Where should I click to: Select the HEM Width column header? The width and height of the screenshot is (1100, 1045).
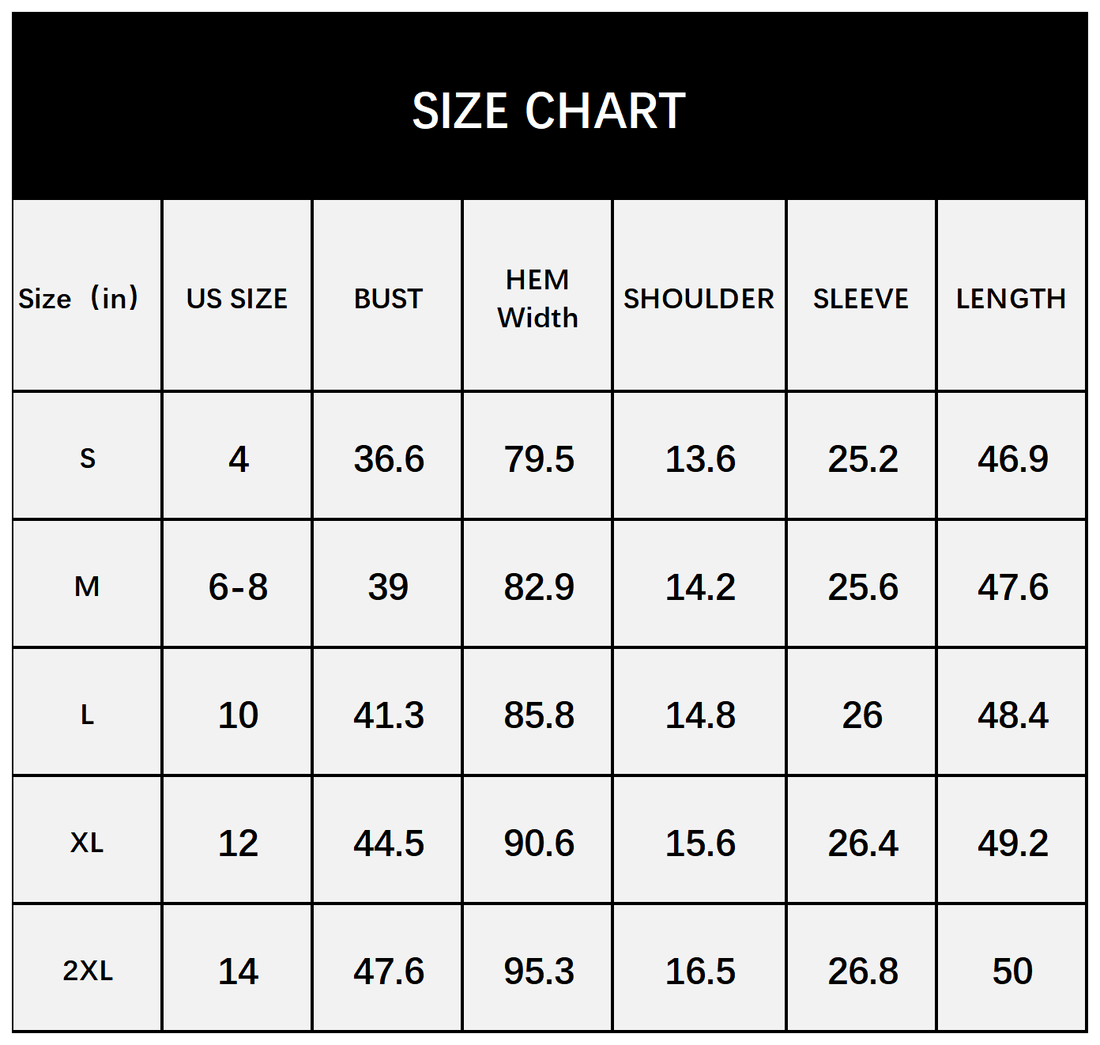pyautogui.click(x=538, y=299)
